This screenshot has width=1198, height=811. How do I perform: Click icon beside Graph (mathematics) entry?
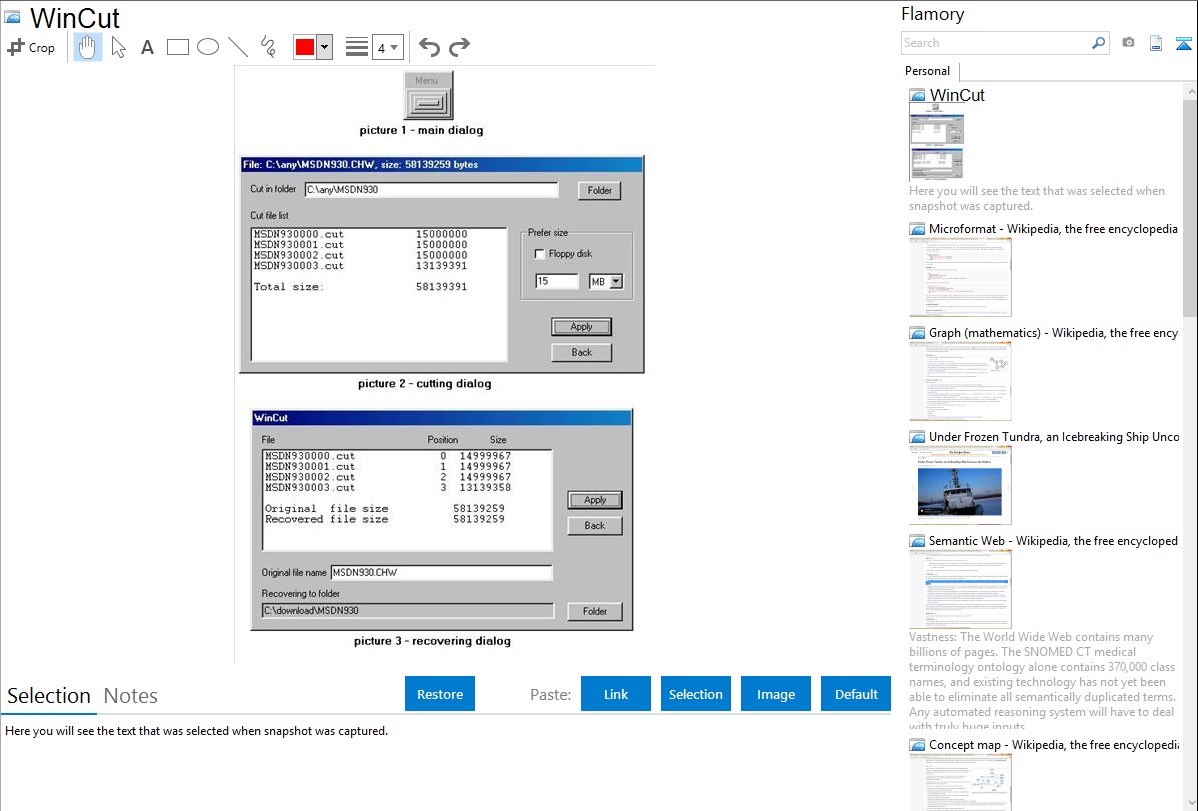(917, 333)
